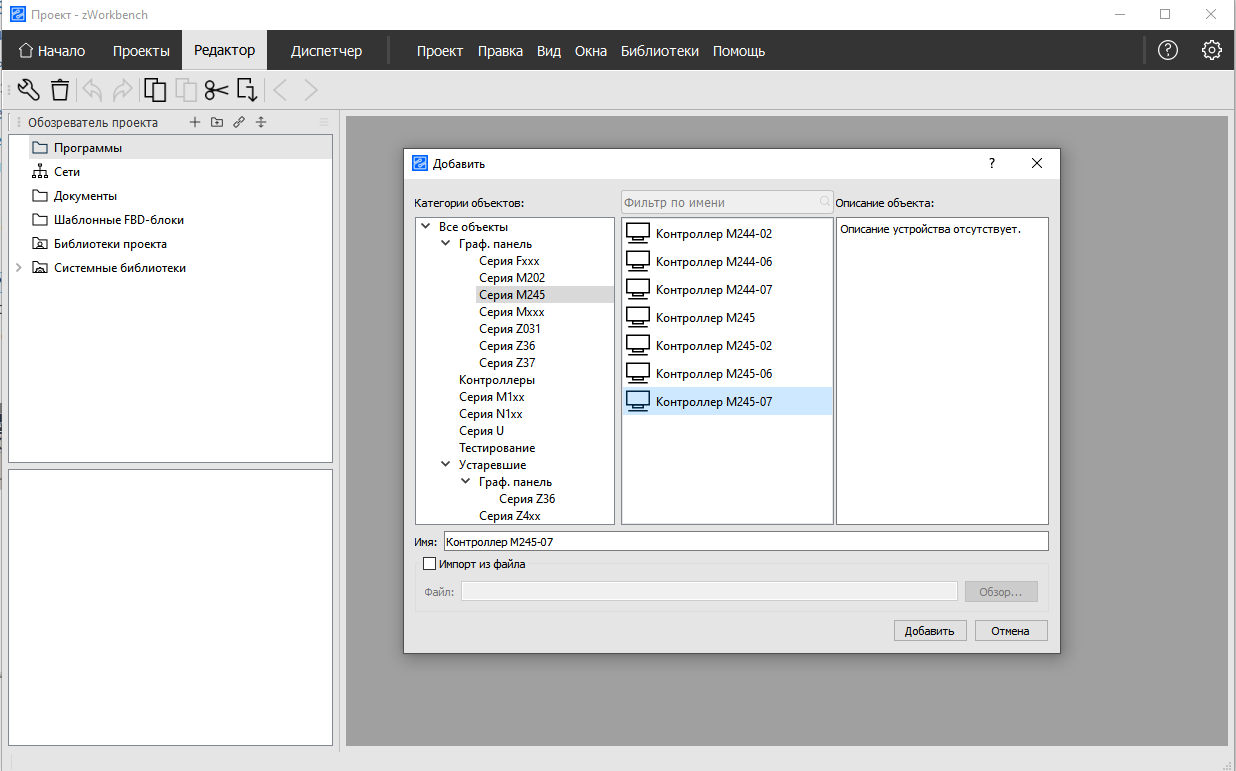1236x771 pixels.
Task: Click the chain link icon in project explorer
Action: pos(239,123)
